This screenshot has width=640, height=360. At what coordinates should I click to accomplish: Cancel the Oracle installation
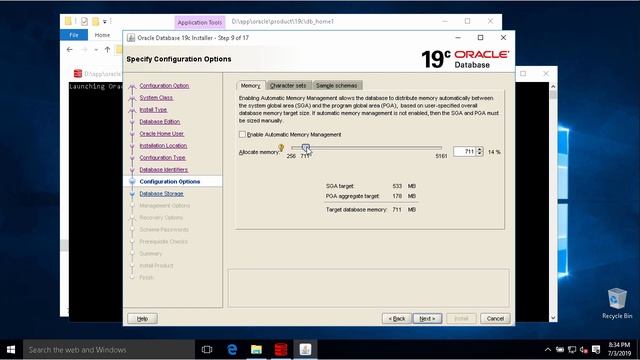point(495,318)
